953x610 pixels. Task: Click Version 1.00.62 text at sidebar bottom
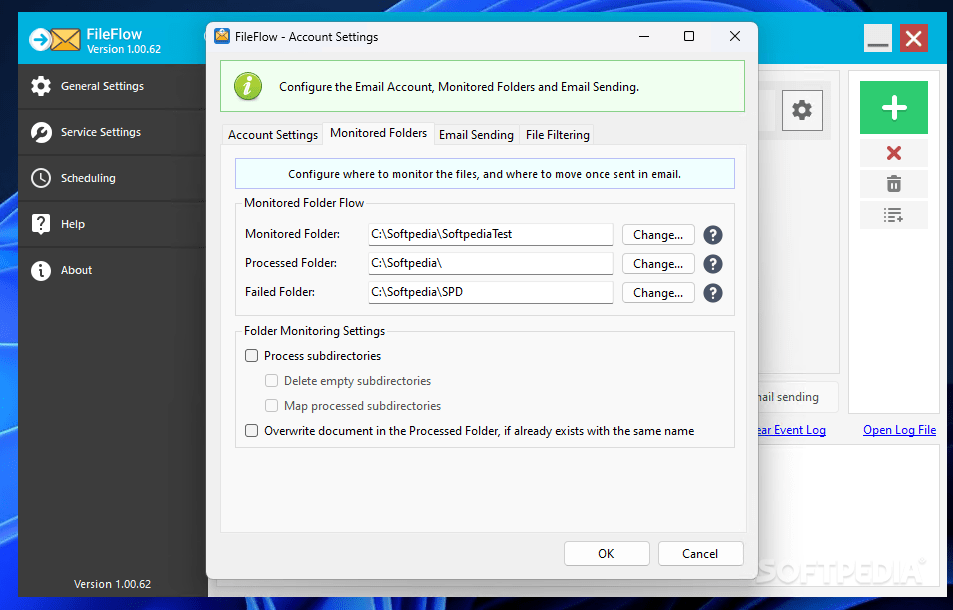(x=112, y=584)
